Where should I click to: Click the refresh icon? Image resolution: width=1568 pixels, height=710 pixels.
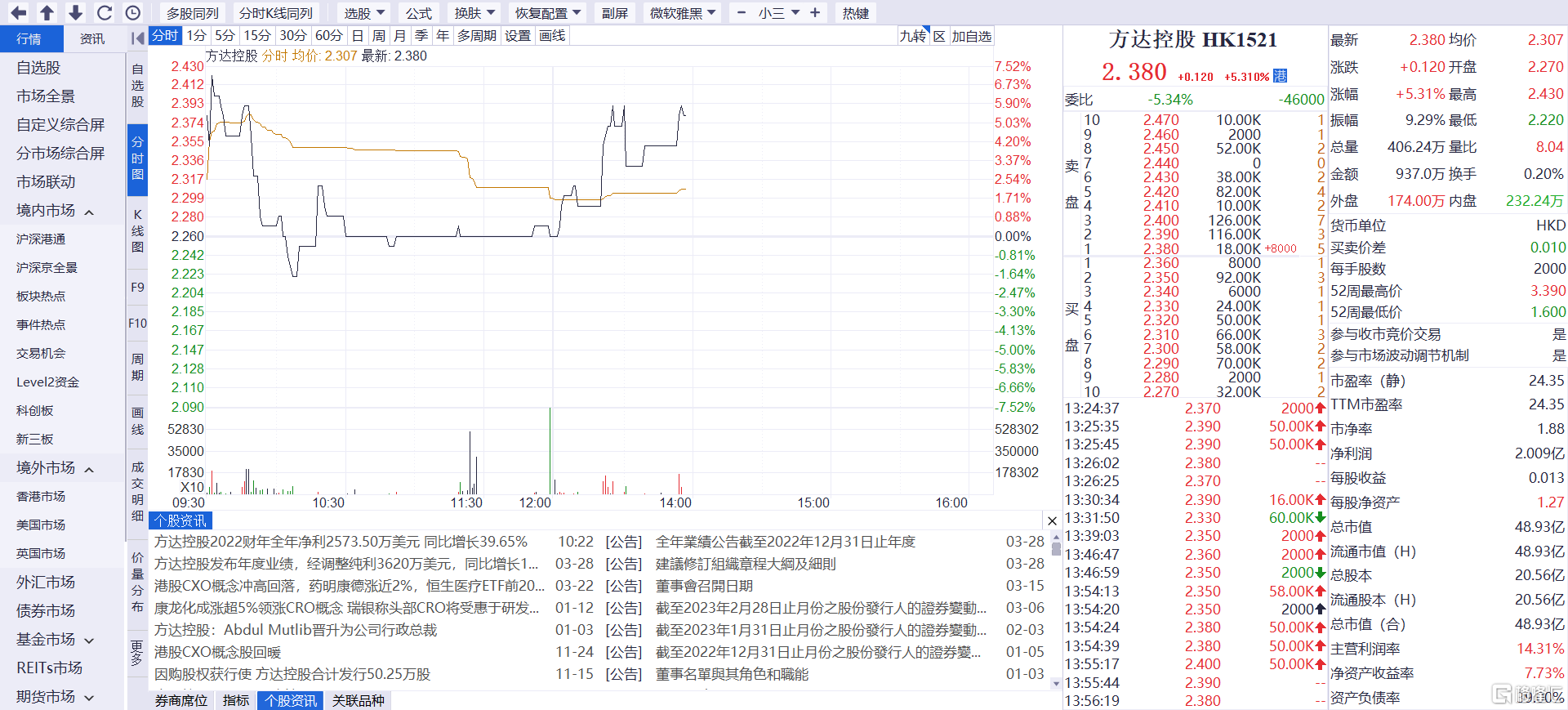point(104,12)
